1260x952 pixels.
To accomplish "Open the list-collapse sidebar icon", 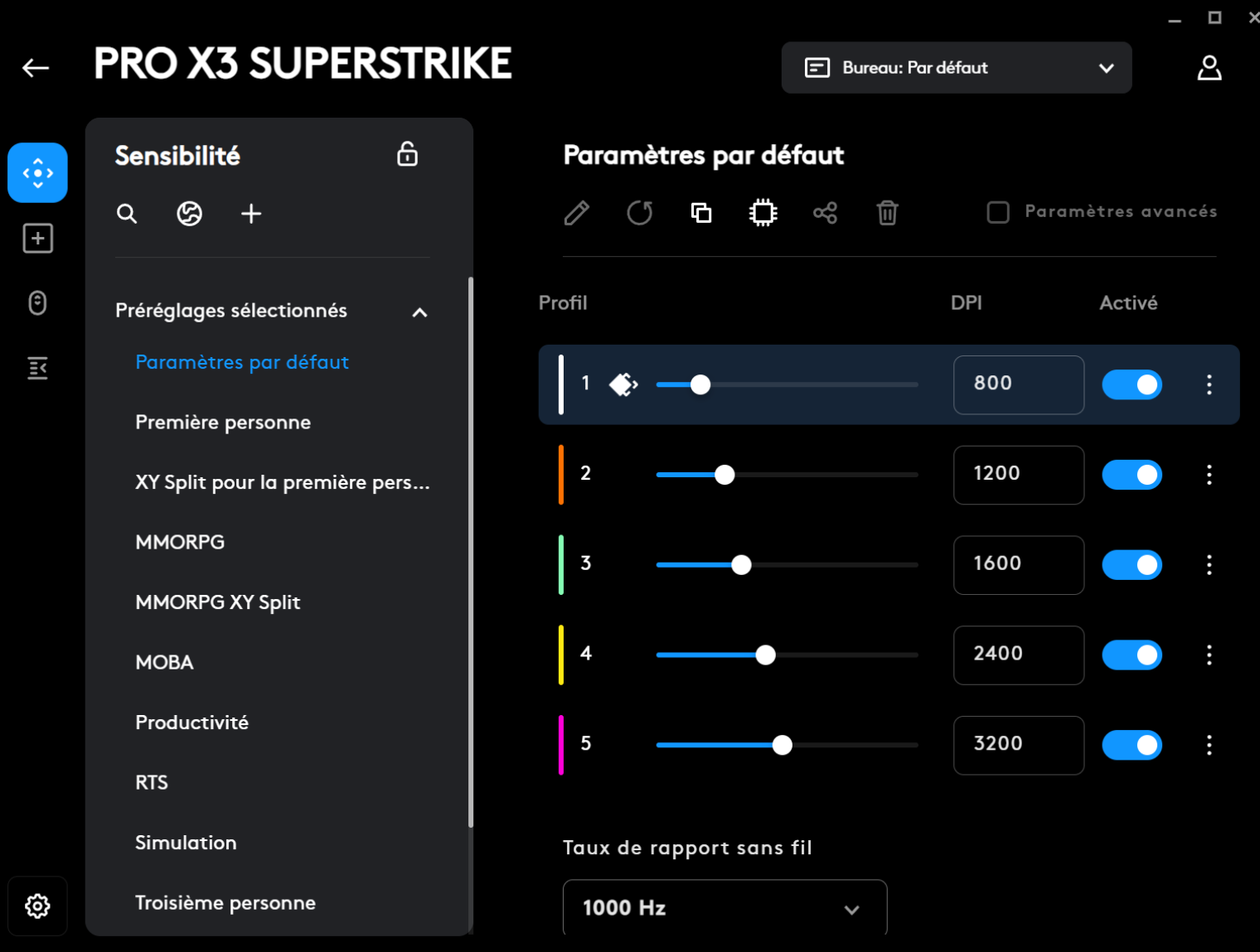I will point(37,368).
